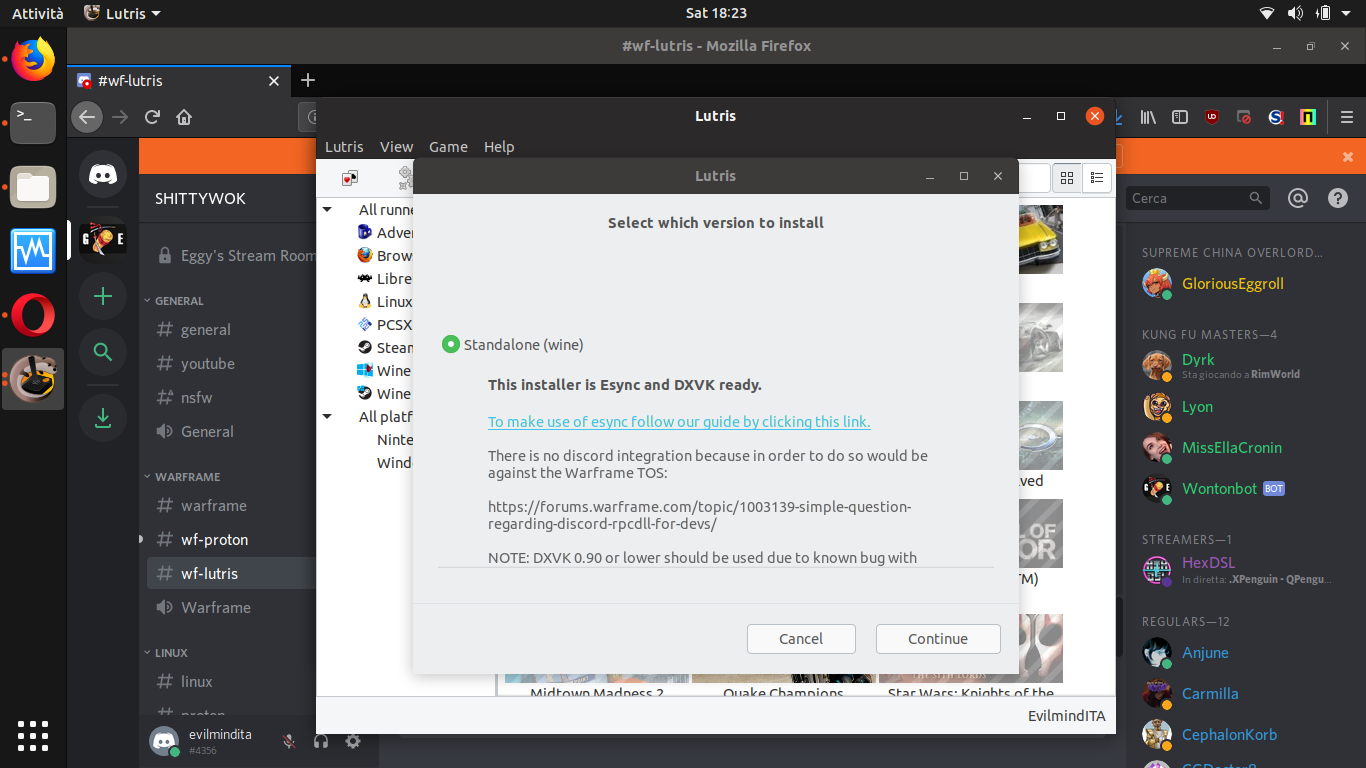Reload the page in Firefox
This screenshot has width=1366, height=768.
coord(152,117)
